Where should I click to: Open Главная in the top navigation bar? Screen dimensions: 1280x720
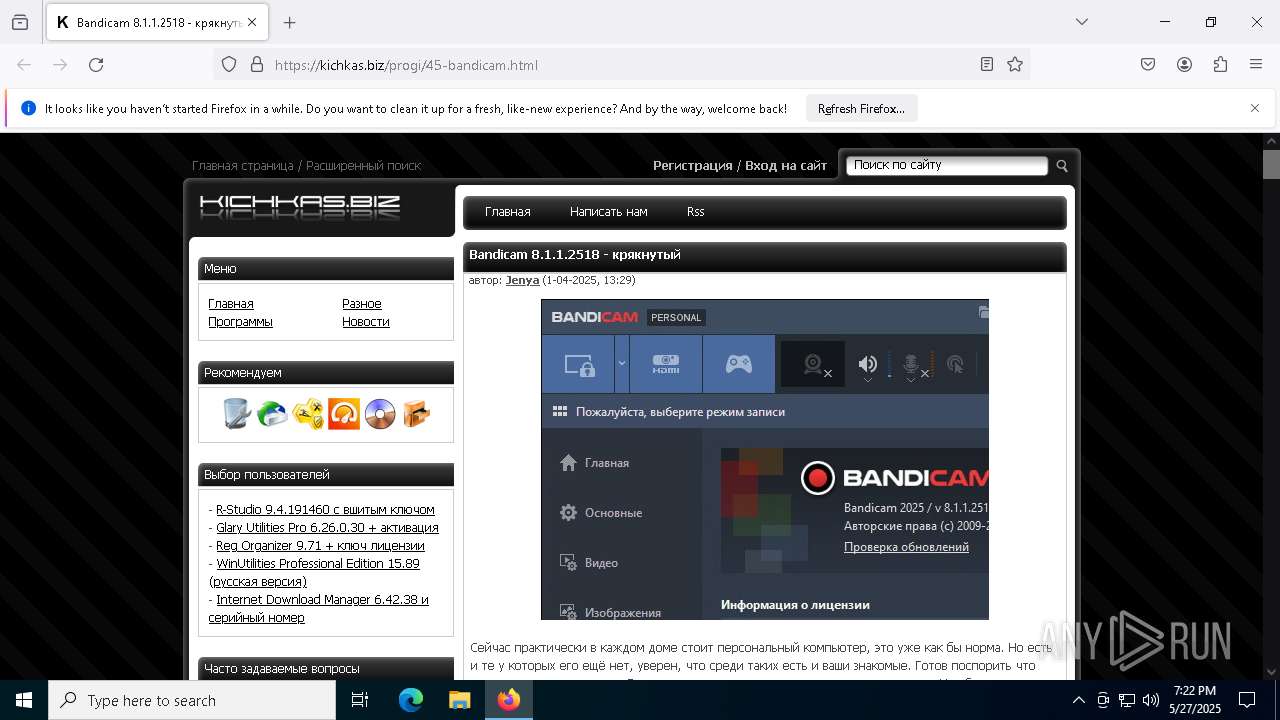click(x=508, y=212)
